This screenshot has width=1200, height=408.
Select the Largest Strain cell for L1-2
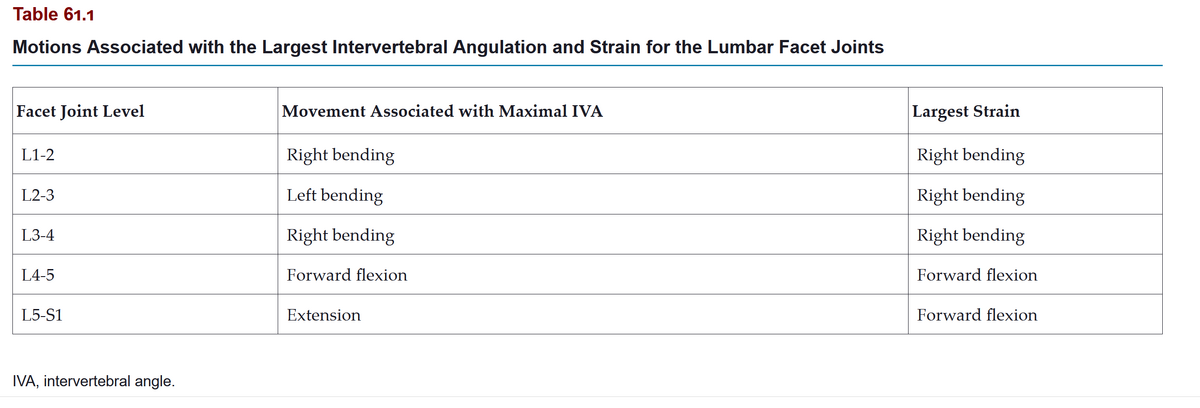click(x=970, y=155)
